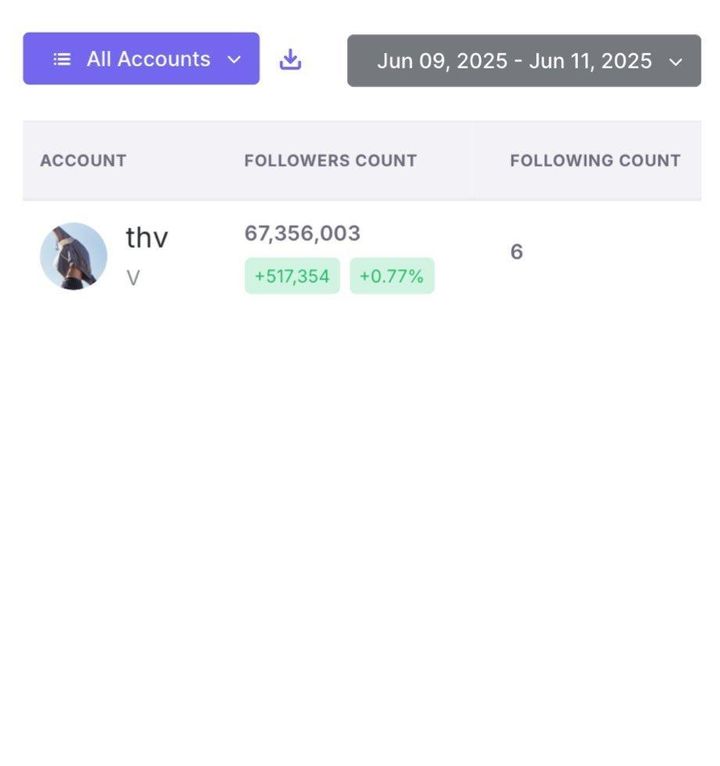Click the thv username link
720x766 pixels.
[147, 237]
